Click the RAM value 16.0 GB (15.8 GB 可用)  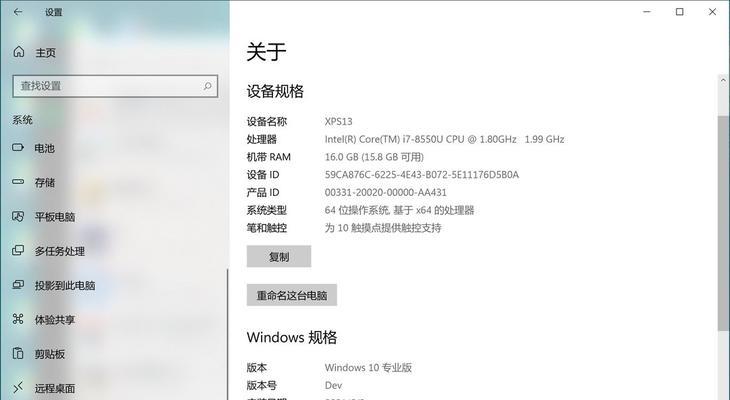click(374, 157)
